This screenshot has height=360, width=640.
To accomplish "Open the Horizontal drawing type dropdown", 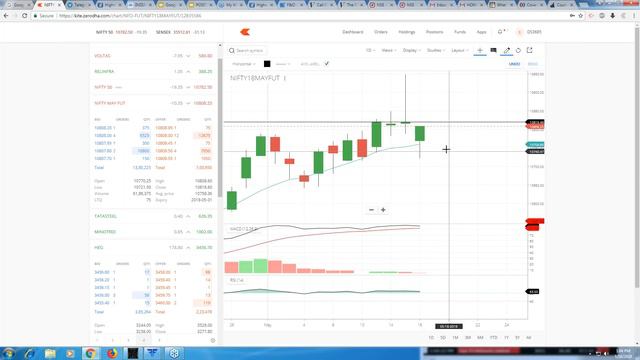I will point(244,64).
